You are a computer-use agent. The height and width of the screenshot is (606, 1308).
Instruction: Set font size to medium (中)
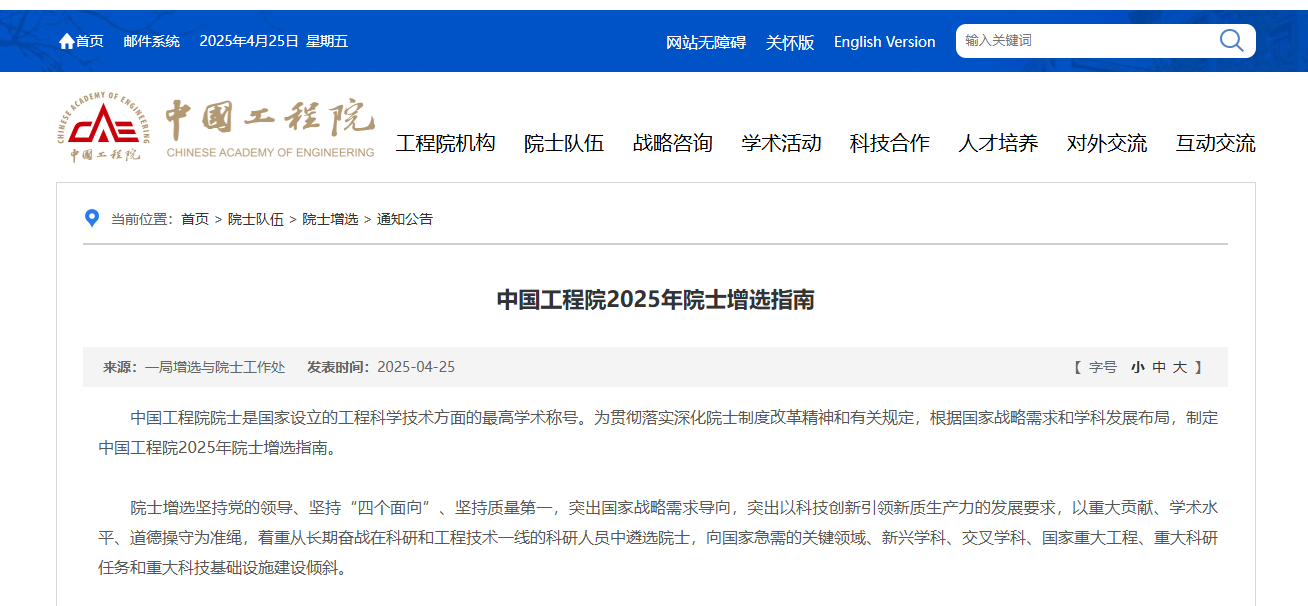click(x=1159, y=367)
